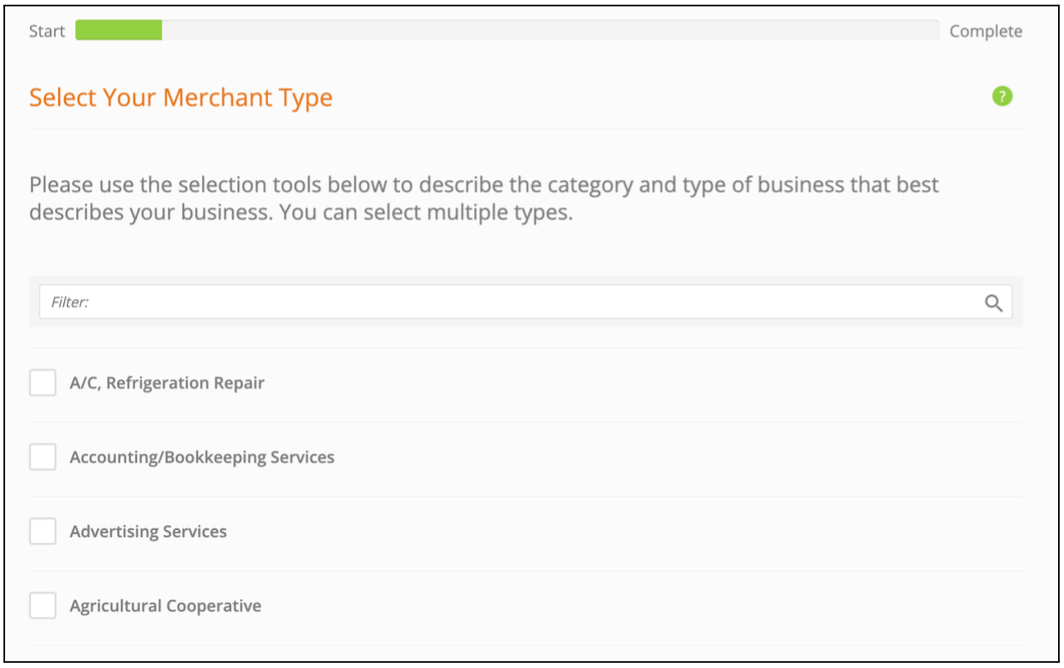Image resolution: width=1064 pixels, height=668 pixels.
Task: Click the green filled portion of progress bar
Action: 119,30
